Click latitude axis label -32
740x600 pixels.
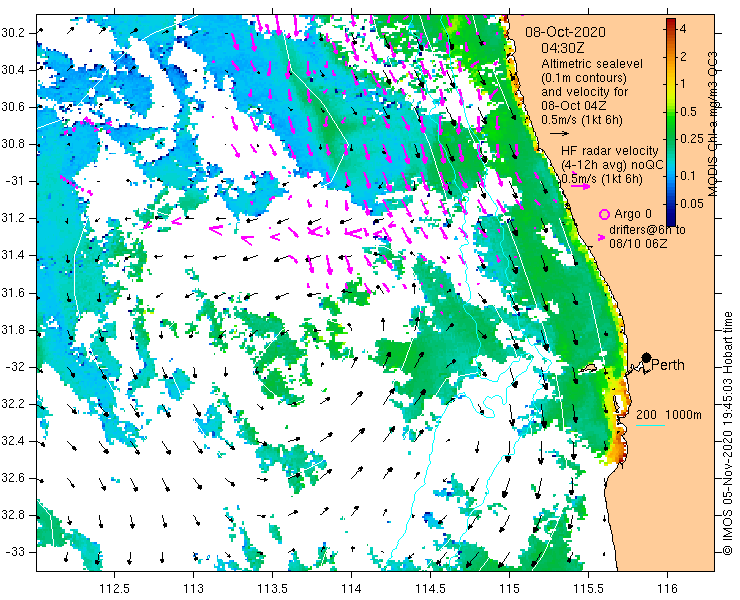15,367
